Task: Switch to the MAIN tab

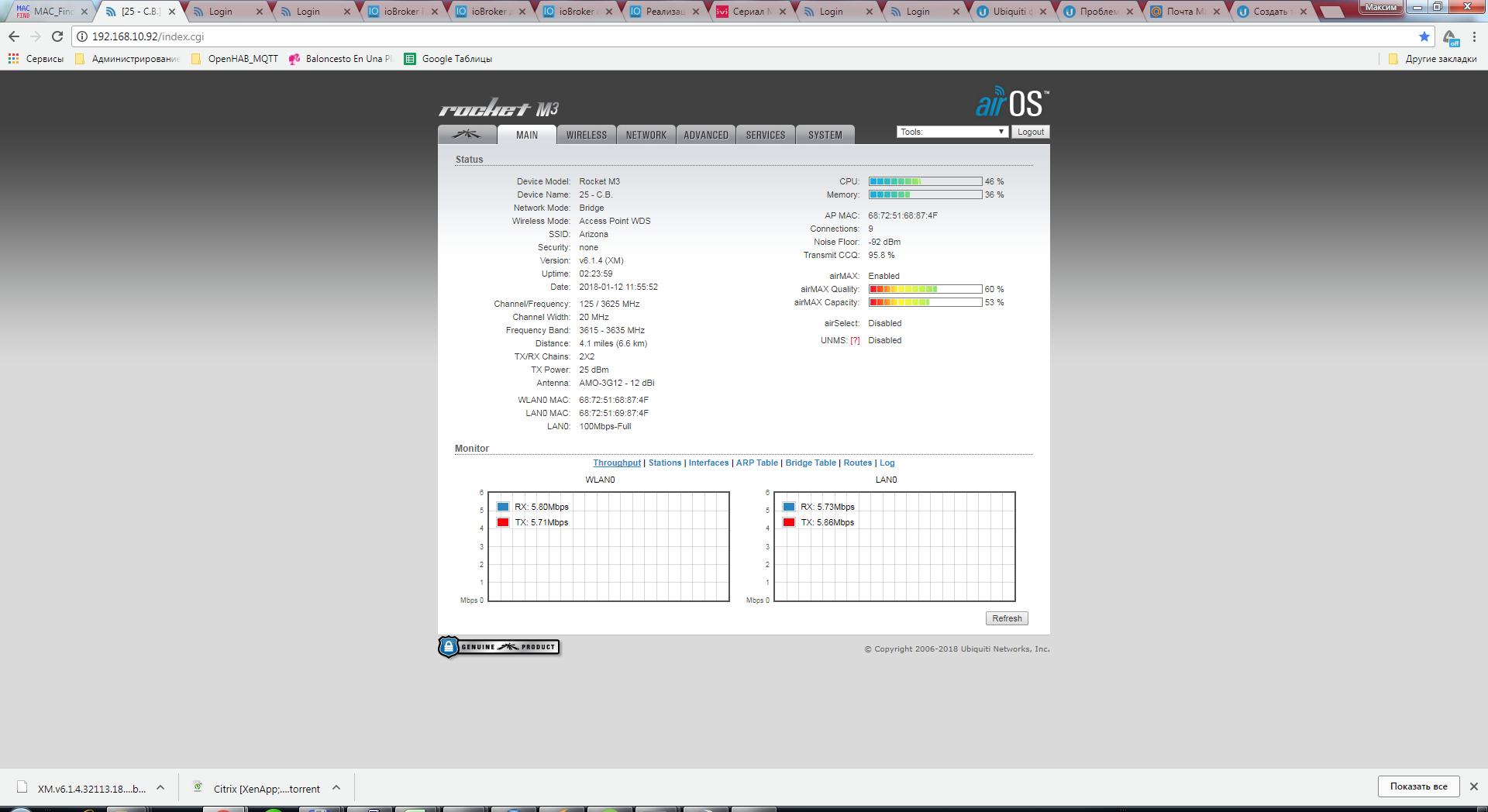Action: tap(527, 135)
